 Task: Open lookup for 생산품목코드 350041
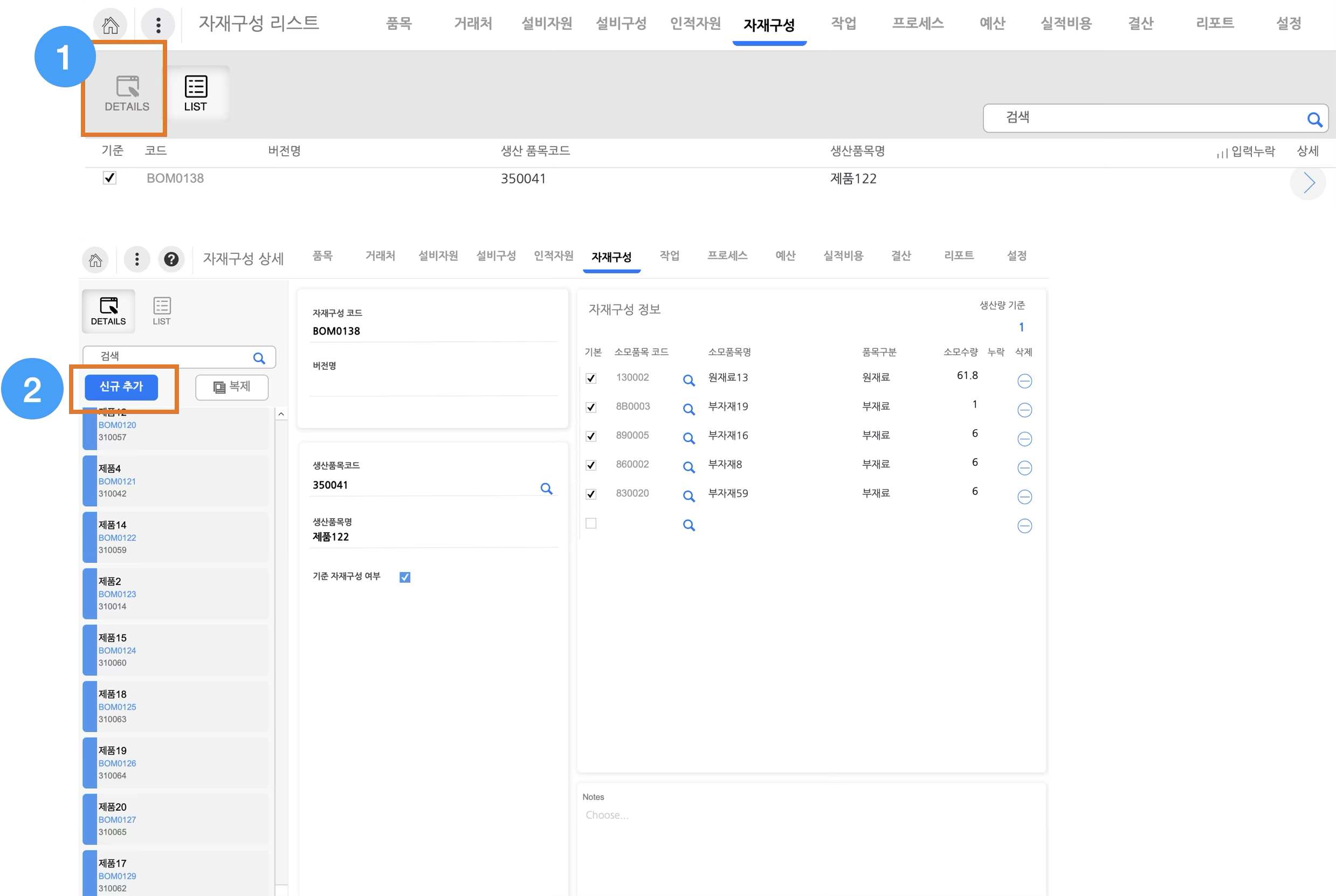tap(546, 488)
